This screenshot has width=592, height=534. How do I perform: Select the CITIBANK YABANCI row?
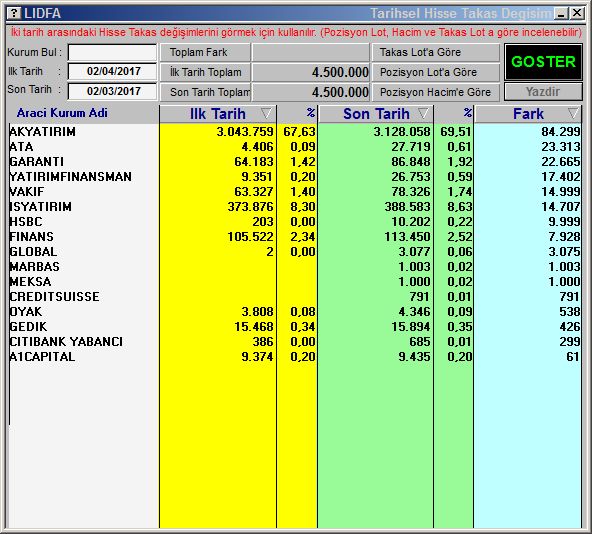pos(295,342)
